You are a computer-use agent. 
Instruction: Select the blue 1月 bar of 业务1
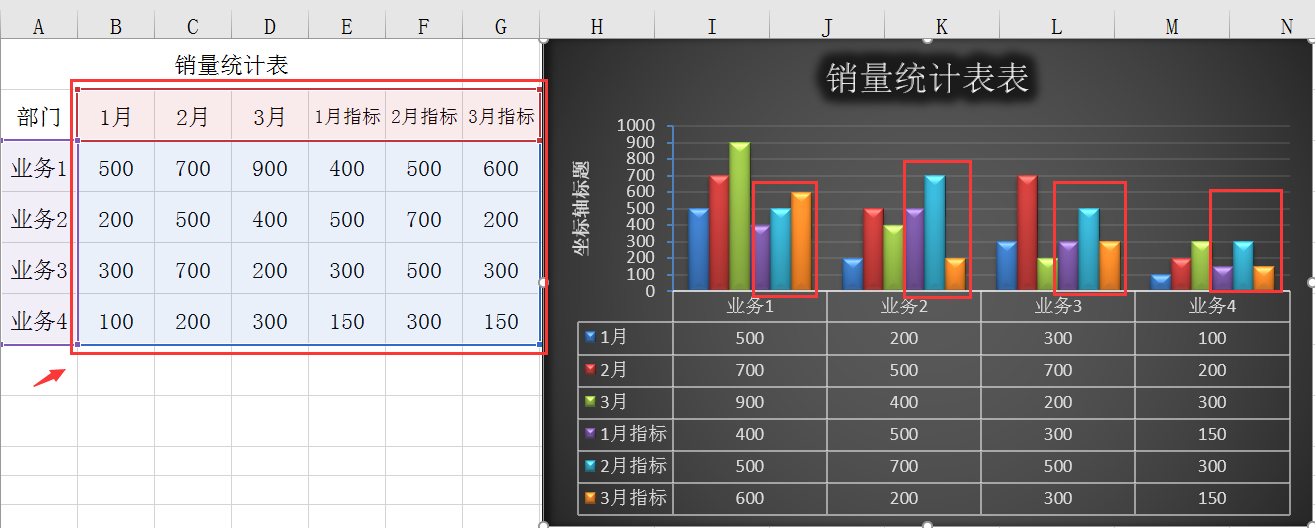pos(698,250)
